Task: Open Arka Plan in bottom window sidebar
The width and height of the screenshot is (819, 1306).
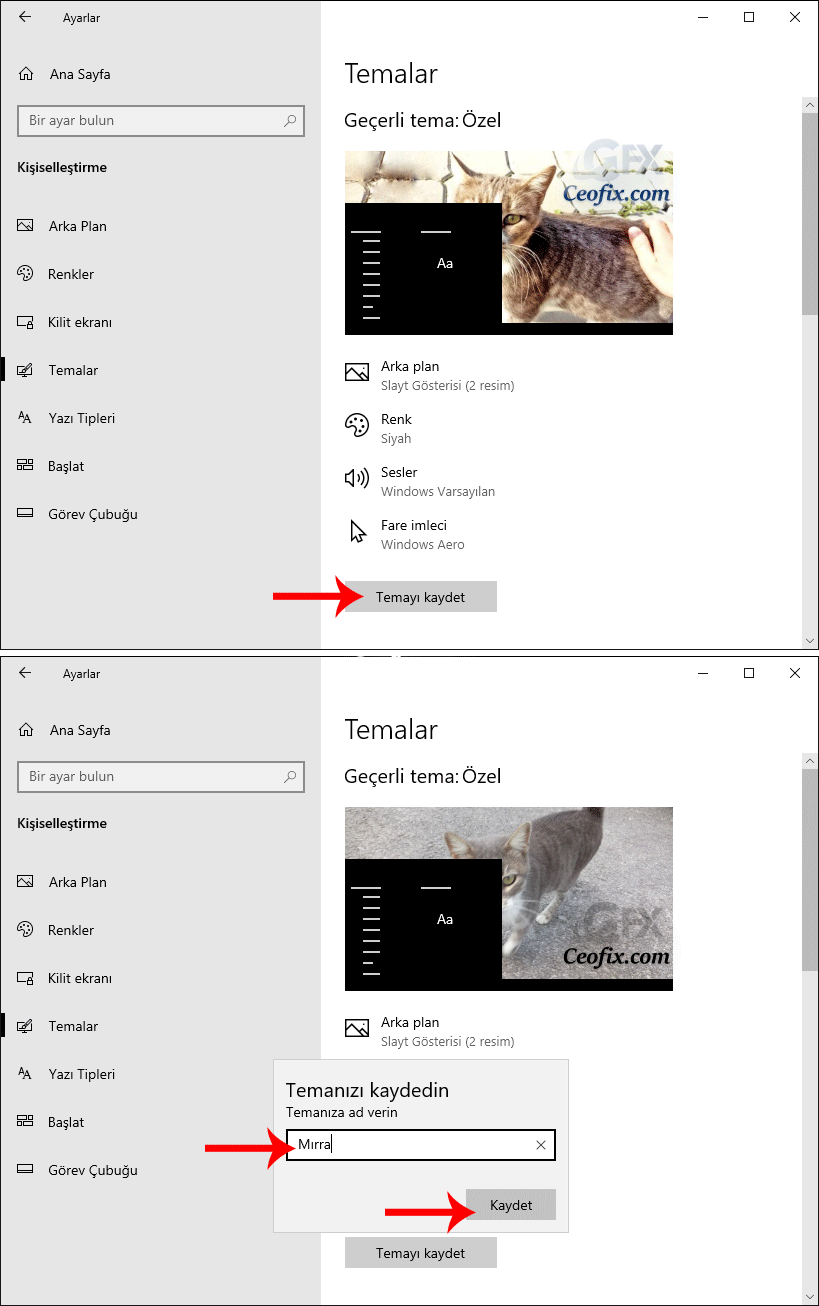Action: [x=62, y=882]
